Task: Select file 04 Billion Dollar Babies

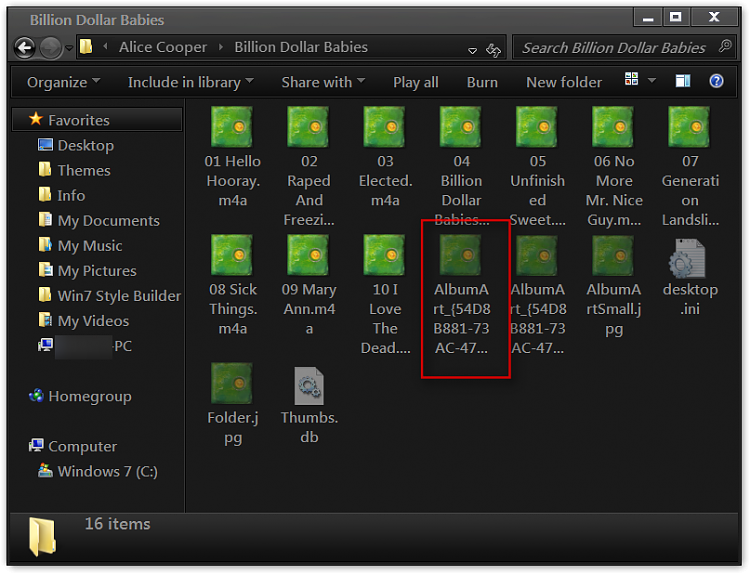Action: pos(461,165)
